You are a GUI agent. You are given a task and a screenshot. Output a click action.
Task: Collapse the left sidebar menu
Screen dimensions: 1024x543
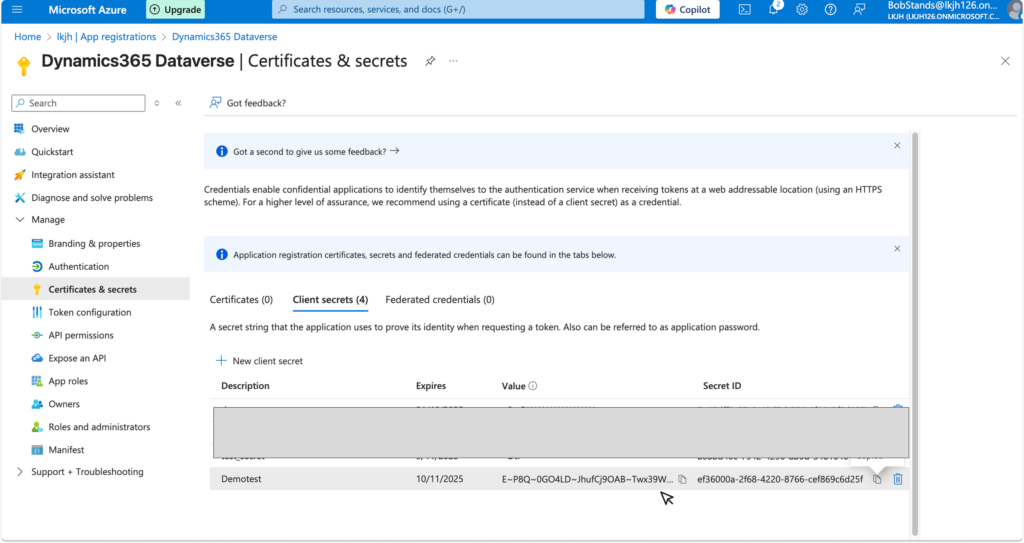(178, 103)
